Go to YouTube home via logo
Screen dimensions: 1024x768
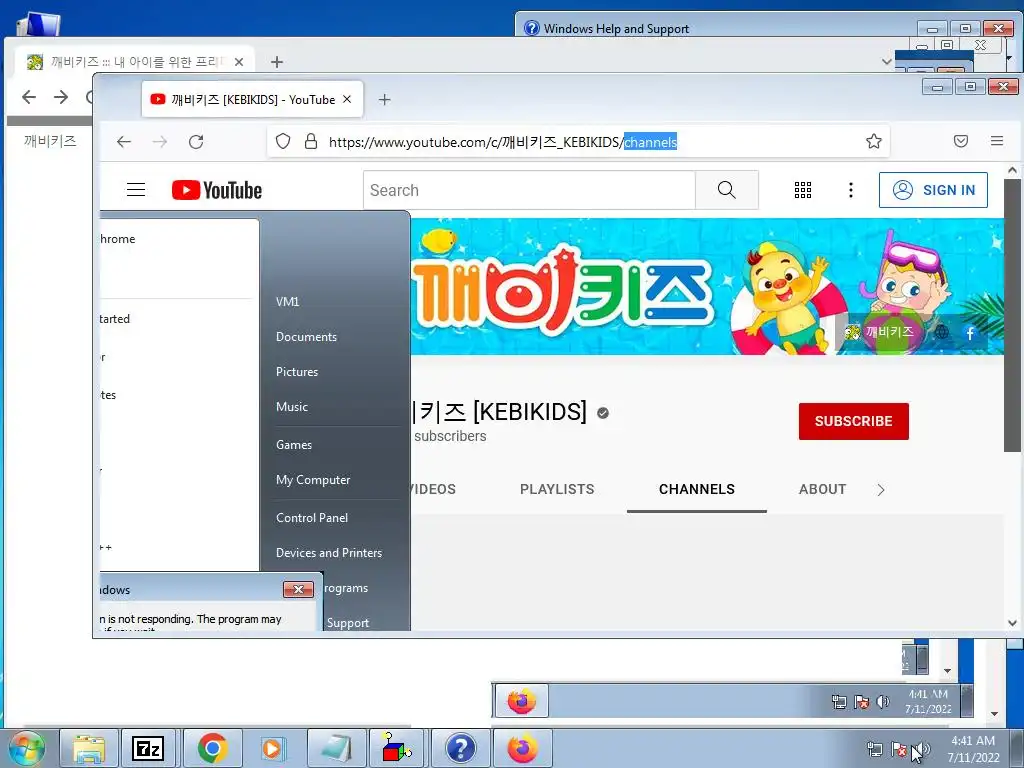click(217, 190)
